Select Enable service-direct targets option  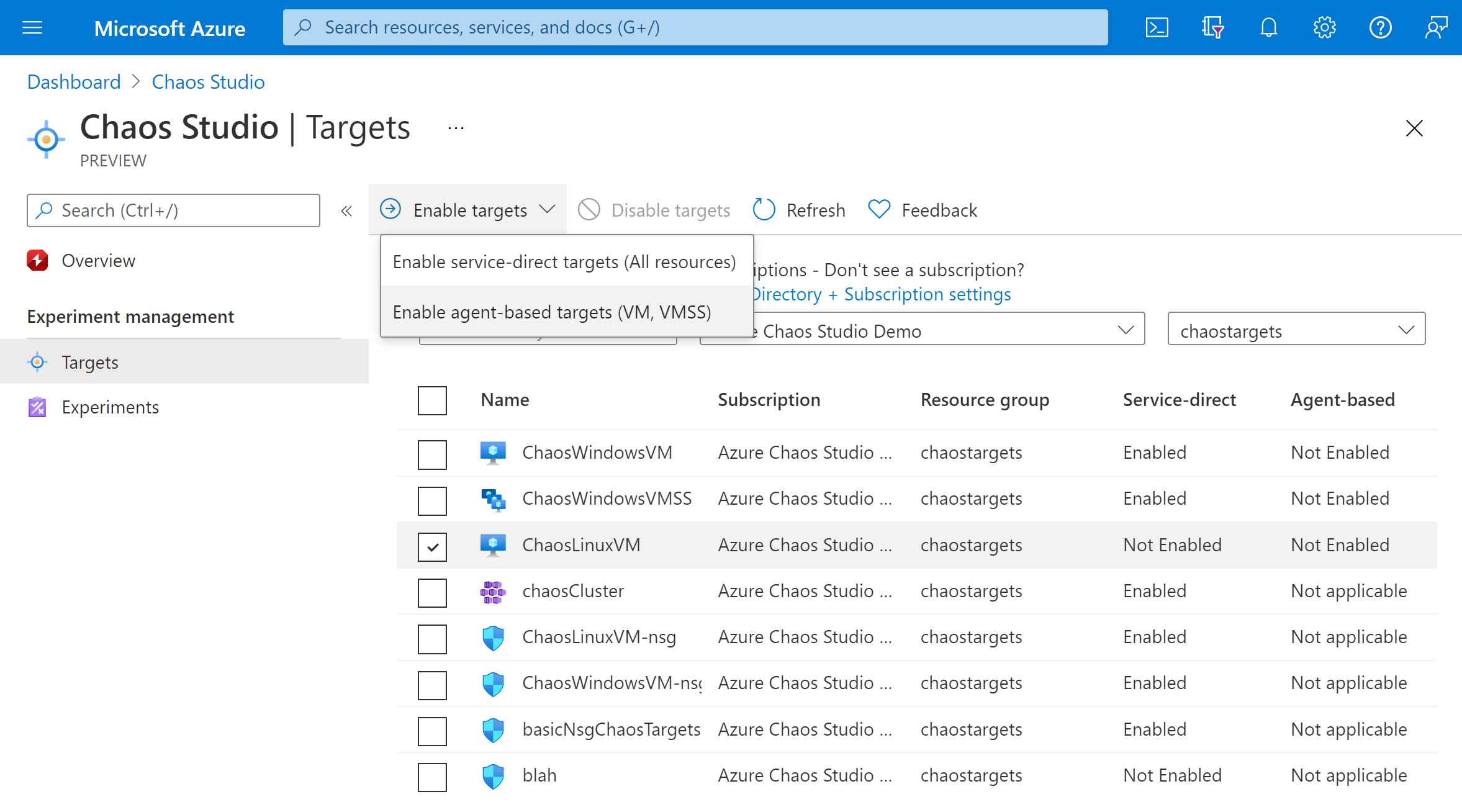point(562,261)
